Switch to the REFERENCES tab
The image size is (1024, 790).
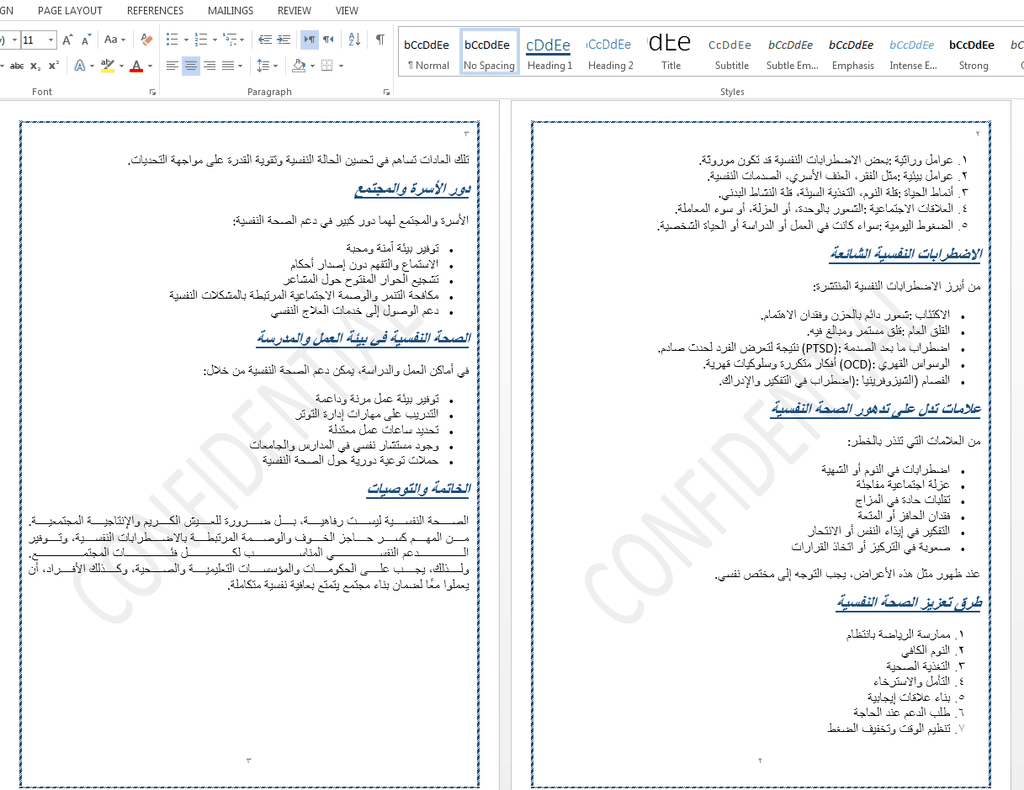pos(155,10)
